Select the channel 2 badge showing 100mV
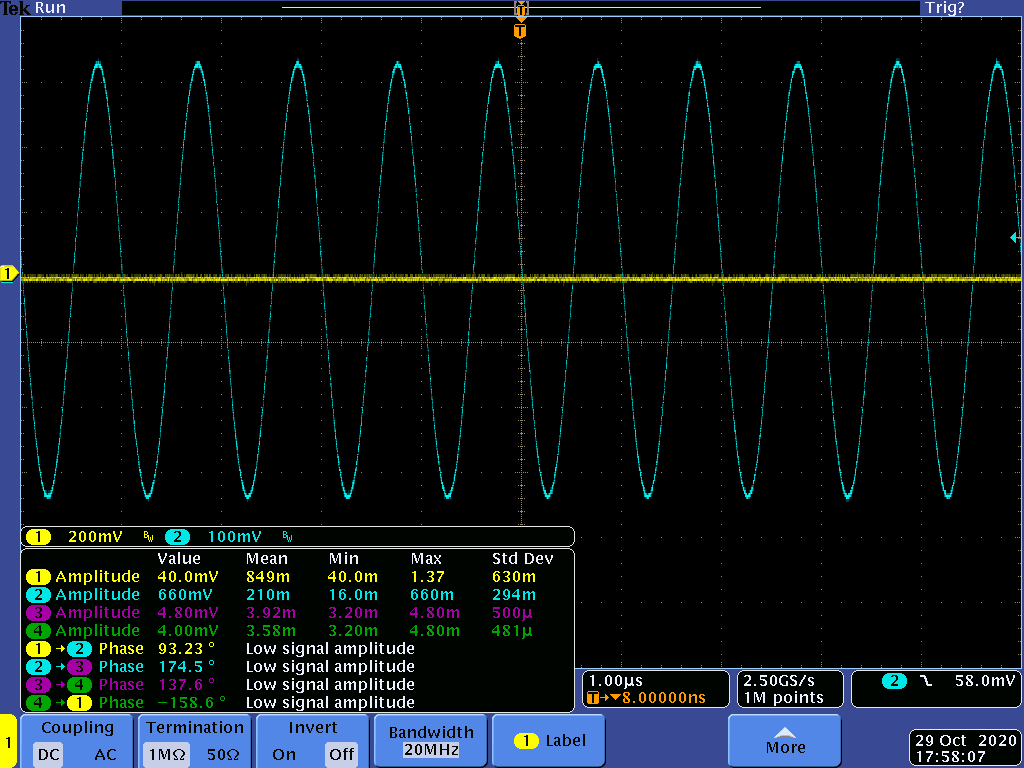The height and width of the screenshot is (768, 1024). (177, 537)
